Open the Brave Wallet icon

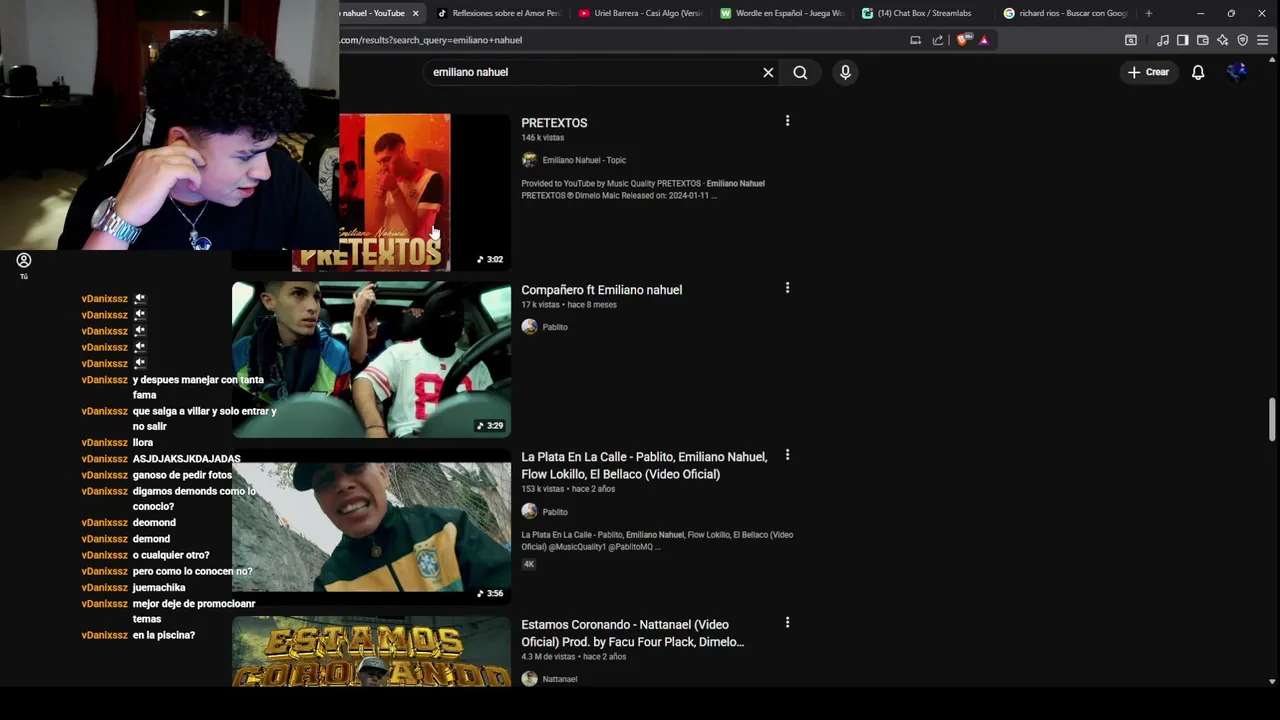(1202, 40)
